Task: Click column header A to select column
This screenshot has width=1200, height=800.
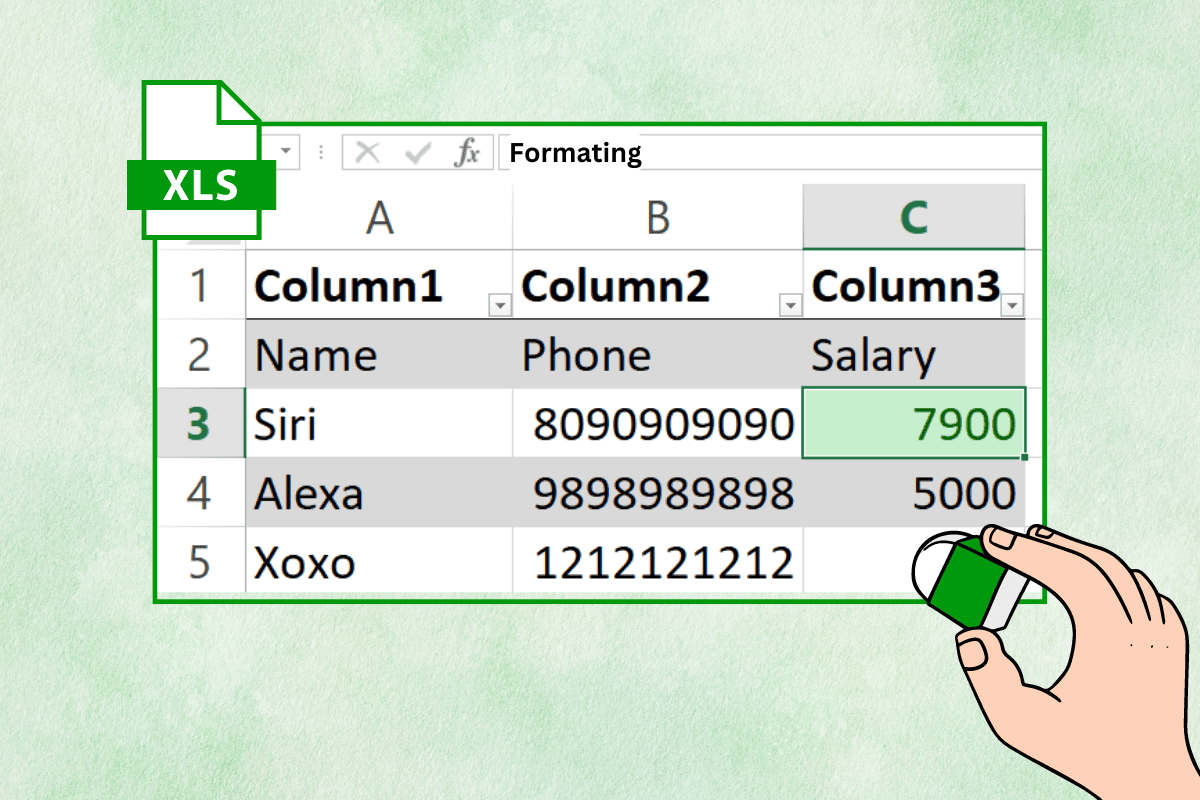Action: [x=378, y=216]
